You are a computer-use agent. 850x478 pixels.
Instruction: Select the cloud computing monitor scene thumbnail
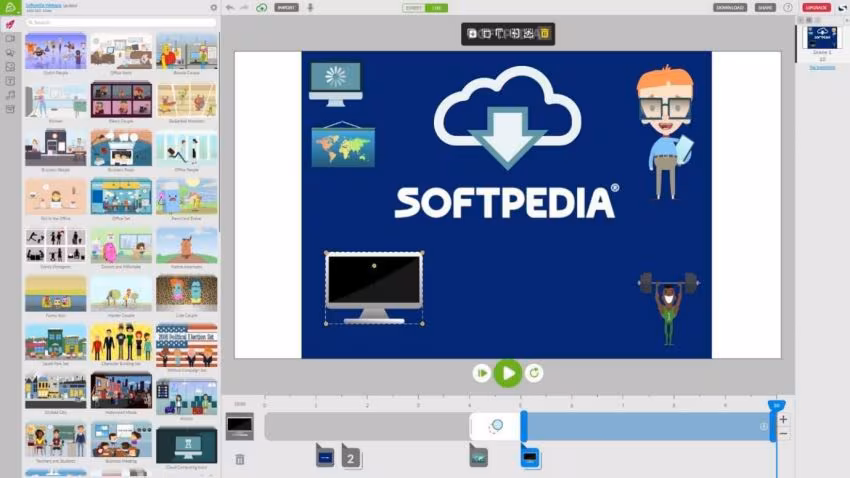point(186,445)
